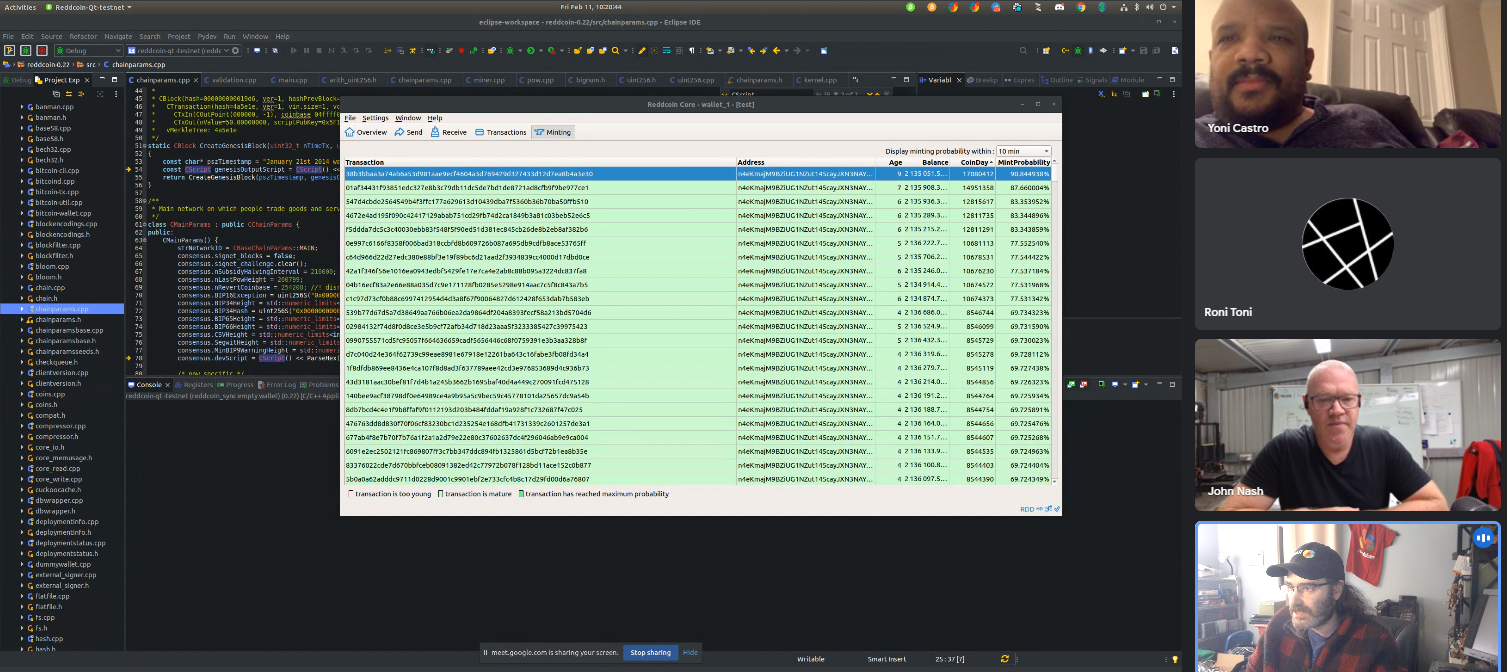Expand banman.cpp in Project Explorer

pyautogui.click(x=22, y=106)
